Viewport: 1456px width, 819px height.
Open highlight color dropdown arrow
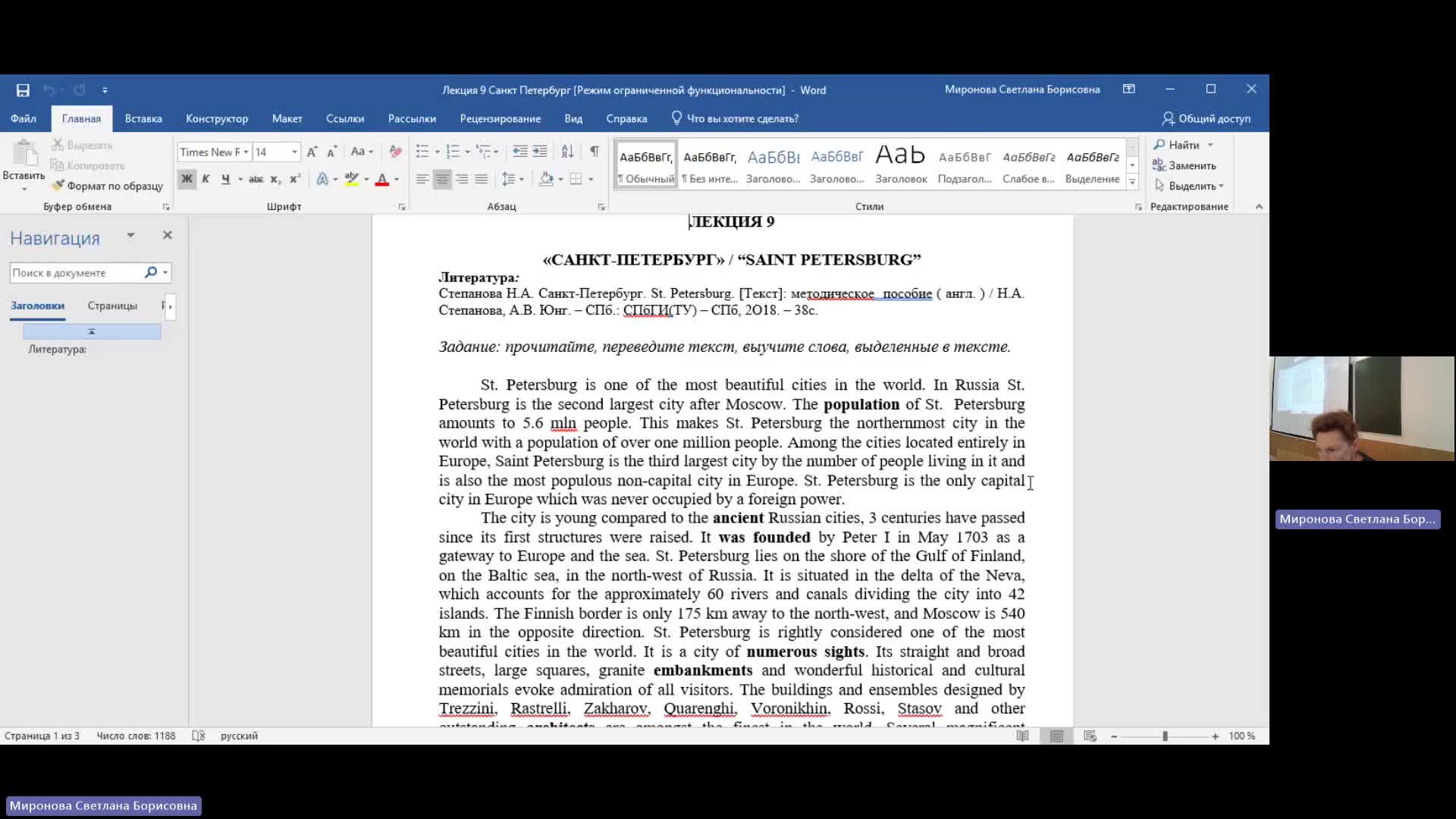[366, 180]
